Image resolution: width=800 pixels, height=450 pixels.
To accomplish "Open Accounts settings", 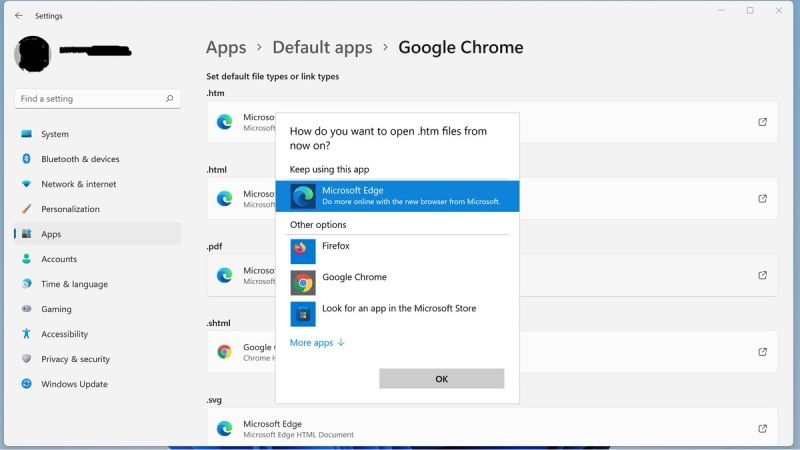I will pos(97,259).
